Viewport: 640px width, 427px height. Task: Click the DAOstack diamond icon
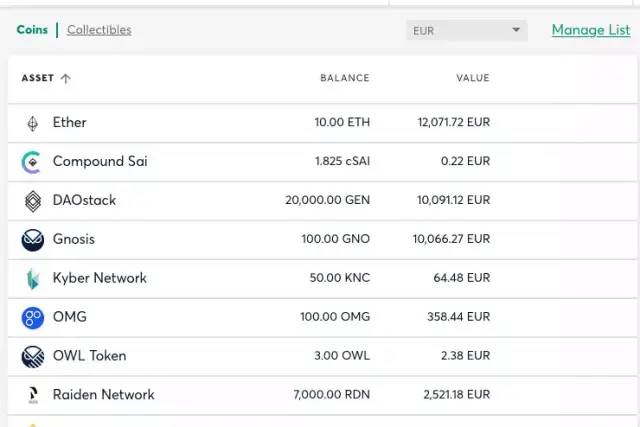(33, 201)
